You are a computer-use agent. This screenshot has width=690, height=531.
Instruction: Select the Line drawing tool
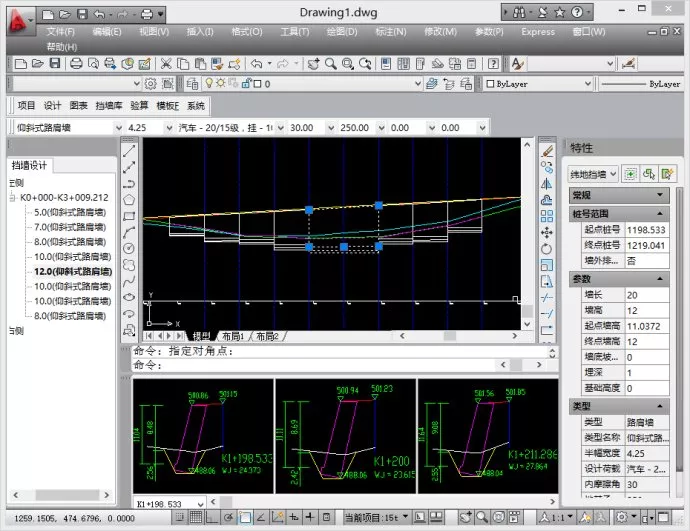(129, 151)
